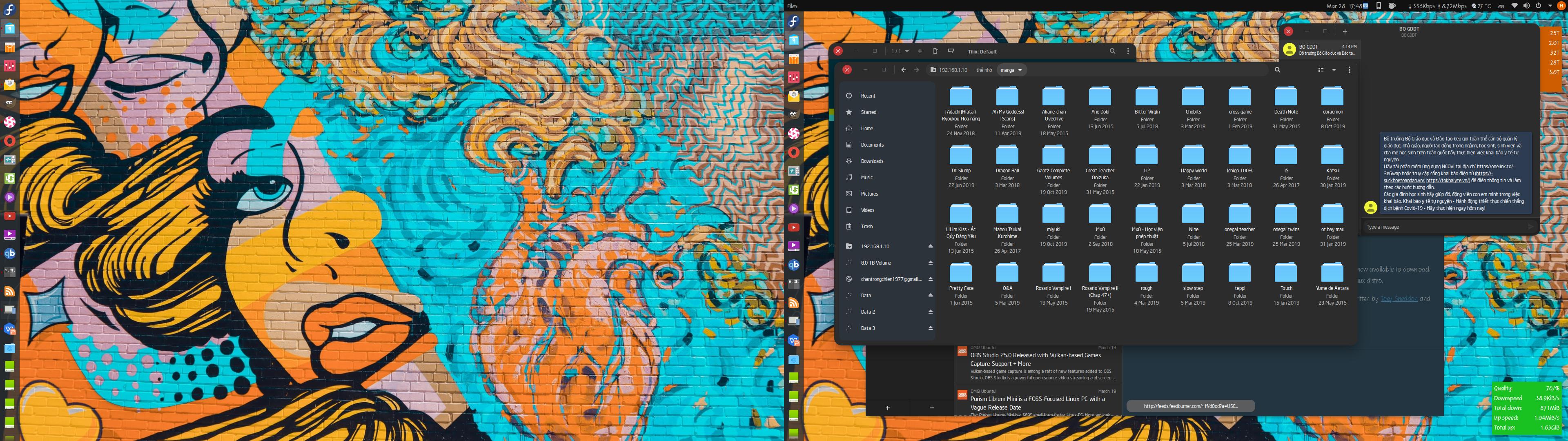Viewport: 1568px width, 441px height.
Task: Eject the Data volume
Action: (x=930, y=295)
